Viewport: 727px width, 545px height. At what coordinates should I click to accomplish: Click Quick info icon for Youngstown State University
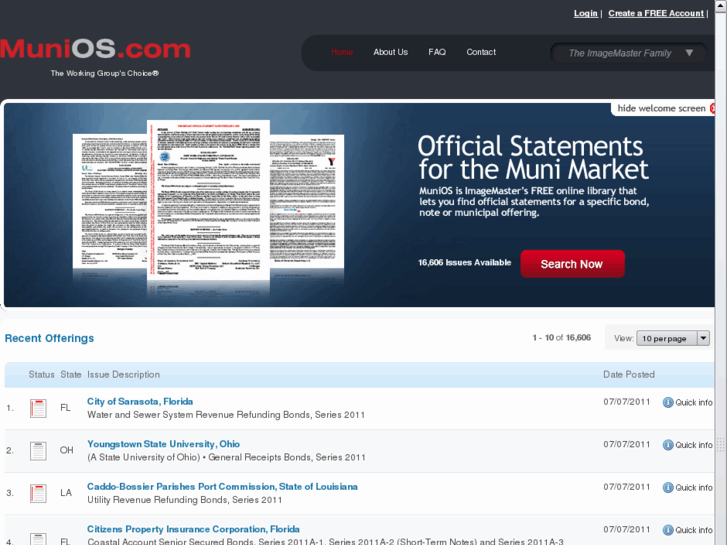point(668,445)
